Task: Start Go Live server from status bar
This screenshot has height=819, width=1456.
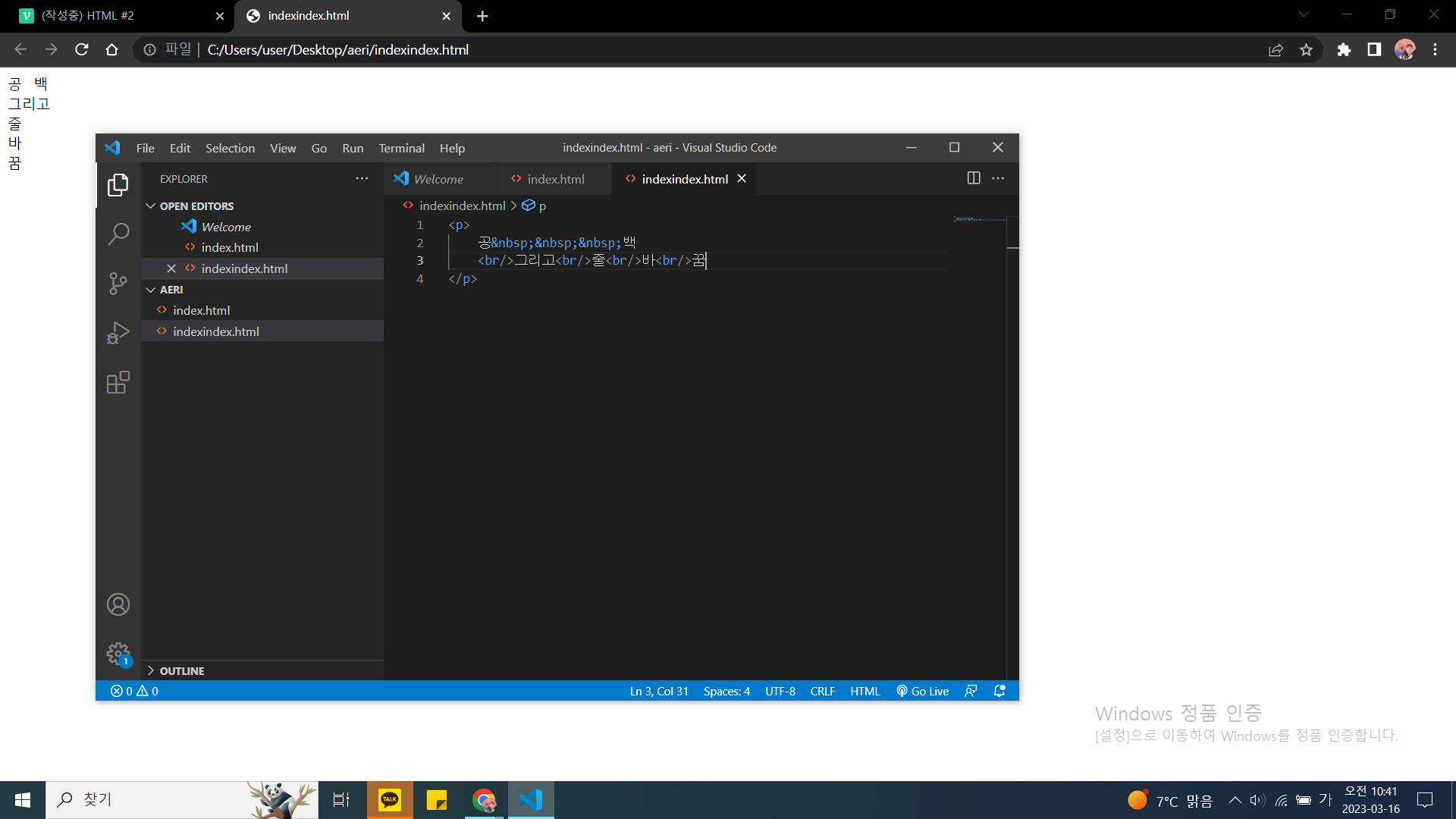Action: click(923, 691)
